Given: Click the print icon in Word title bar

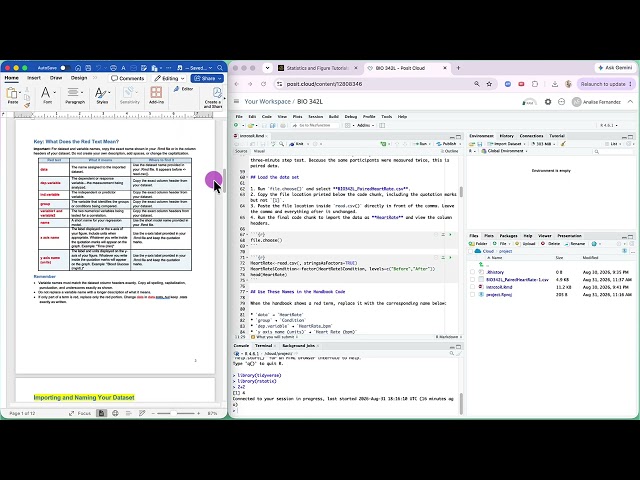Looking at the screenshot, I should tap(113, 68).
